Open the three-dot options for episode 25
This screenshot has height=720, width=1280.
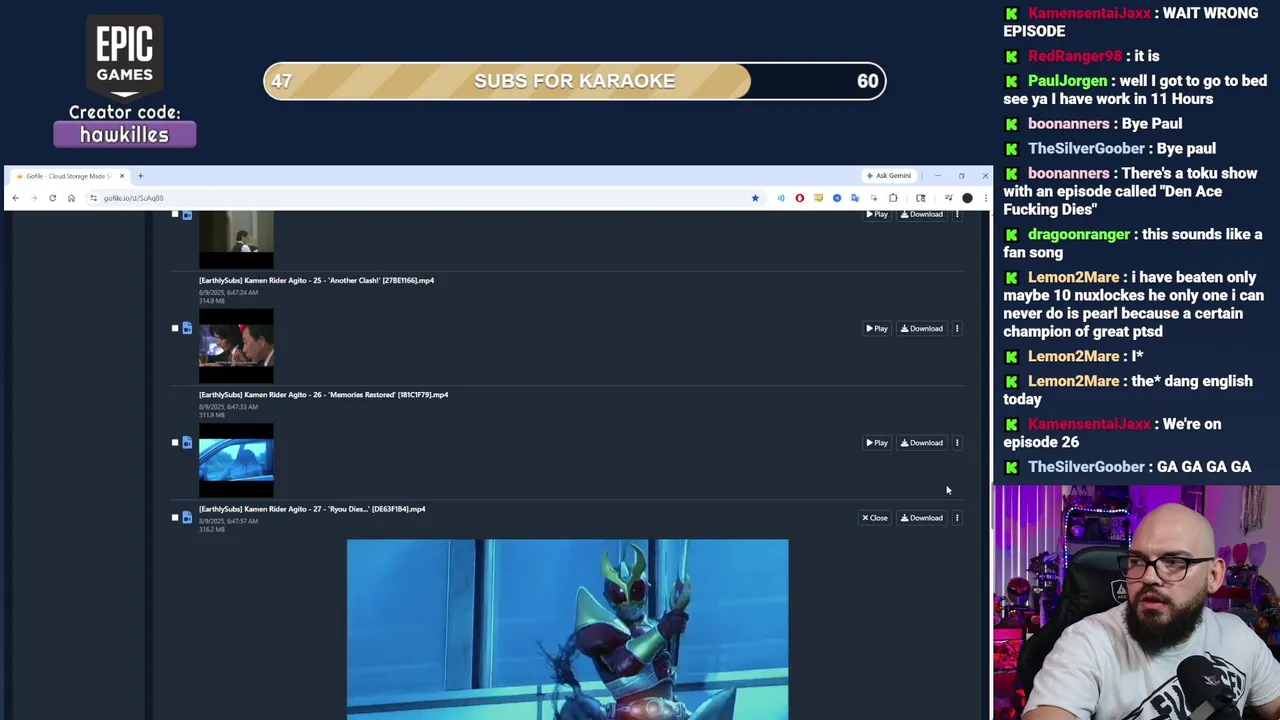click(x=957, y=328)
